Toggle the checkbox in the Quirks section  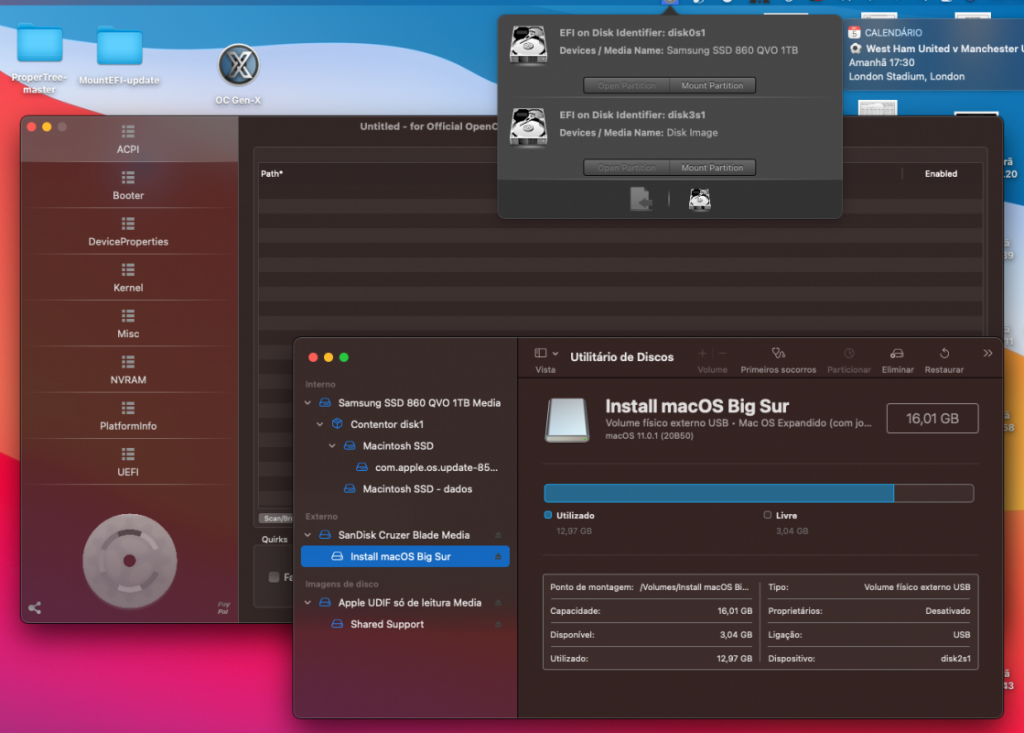(274, 577)
